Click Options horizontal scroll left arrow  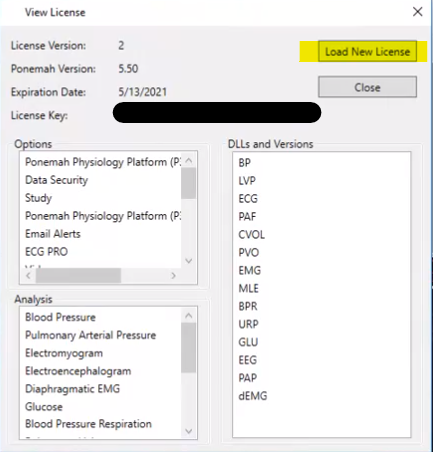tap(28, 276)
